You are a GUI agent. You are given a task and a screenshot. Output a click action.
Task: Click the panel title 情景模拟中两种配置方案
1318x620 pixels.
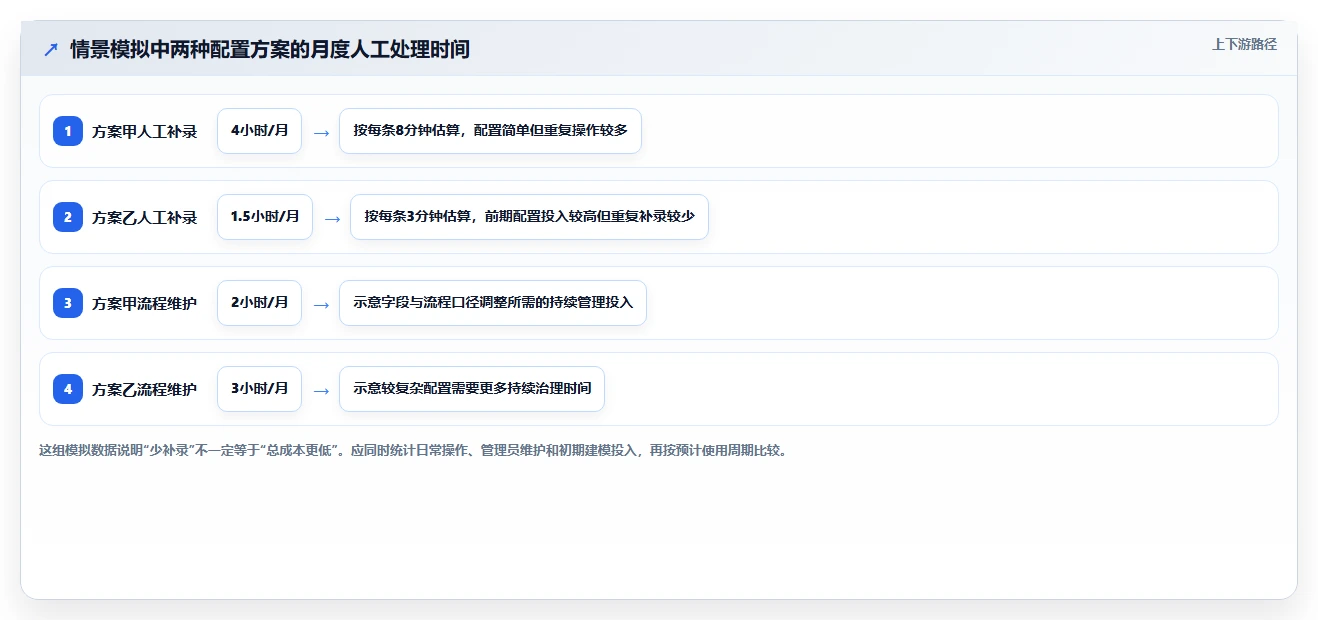(270, 49)
